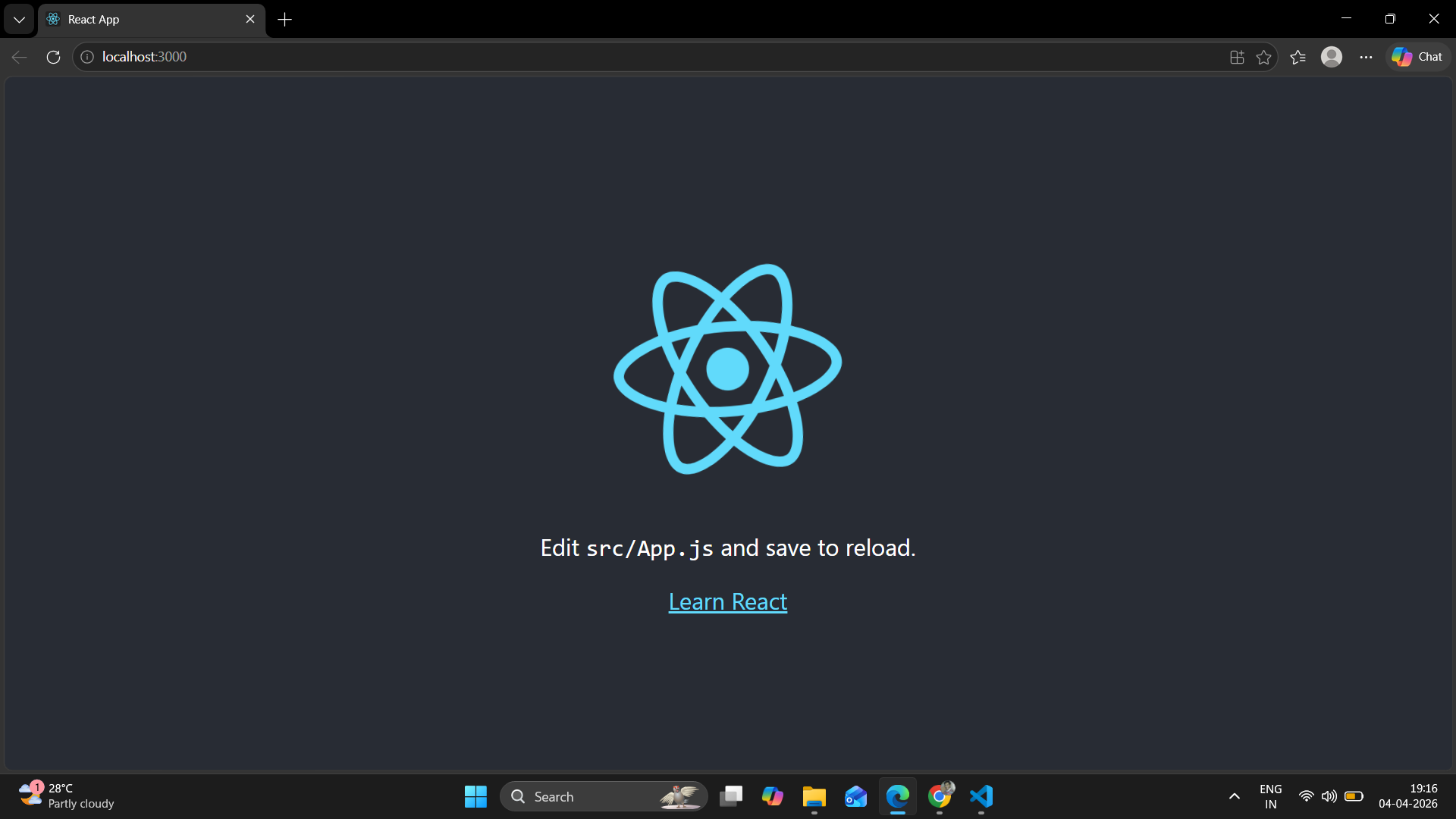This screenshot has height=819, width=1456.
Task: Open a new browser tab
Action: click(x=285, y=20)
